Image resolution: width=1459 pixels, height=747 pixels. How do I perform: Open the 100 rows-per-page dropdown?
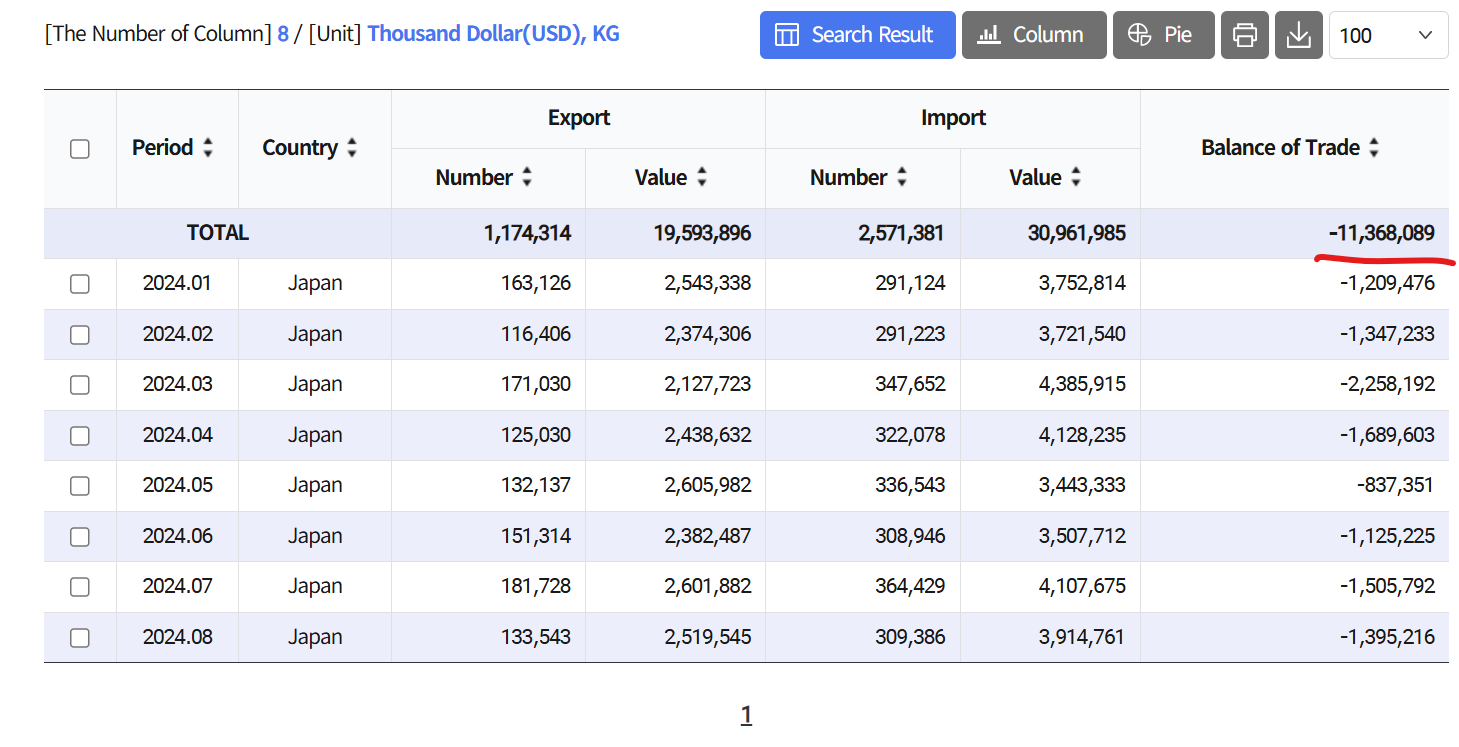click(x=1388, y=35)
